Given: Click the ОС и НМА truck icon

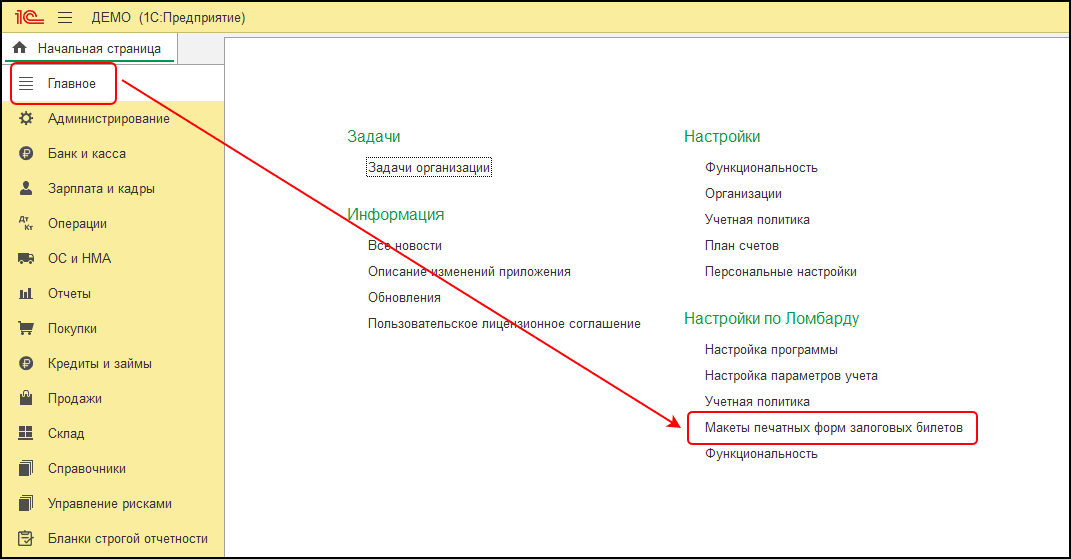Looking at the screenshot, I should click(x=26, y=258).
